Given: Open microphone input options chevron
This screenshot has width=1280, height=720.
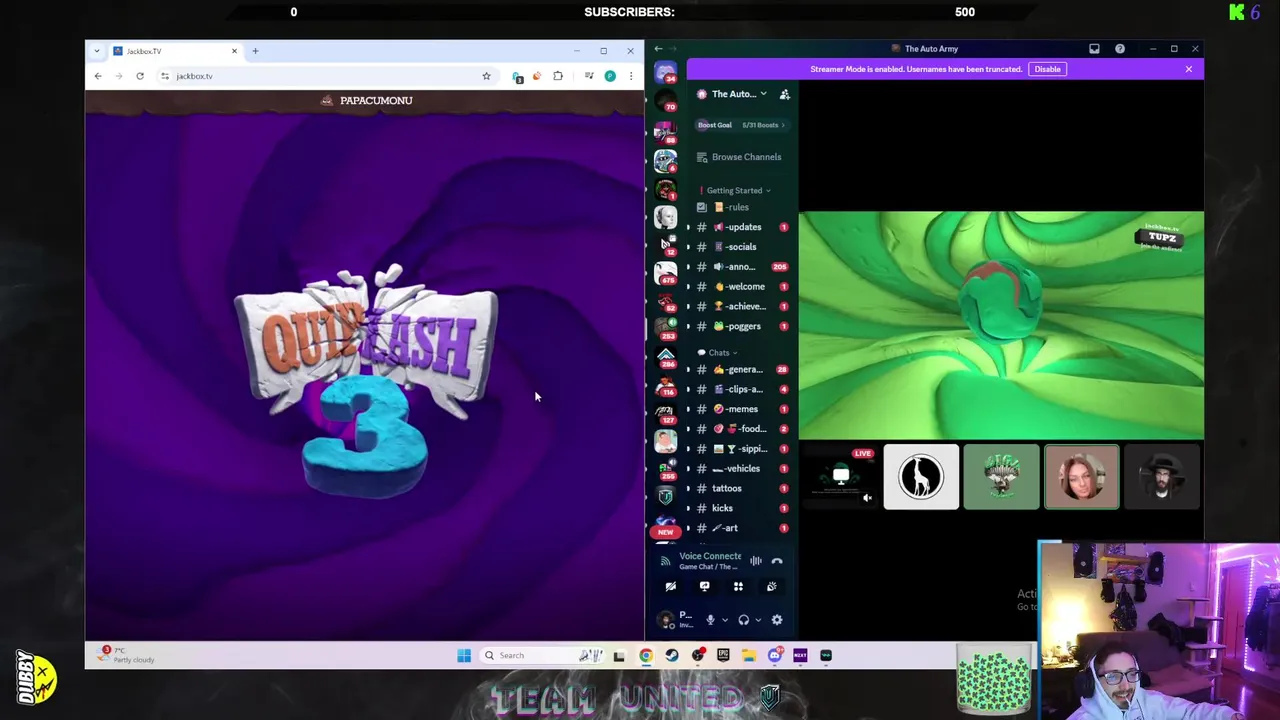Looking at the screenshot, I should coord(725,620).
